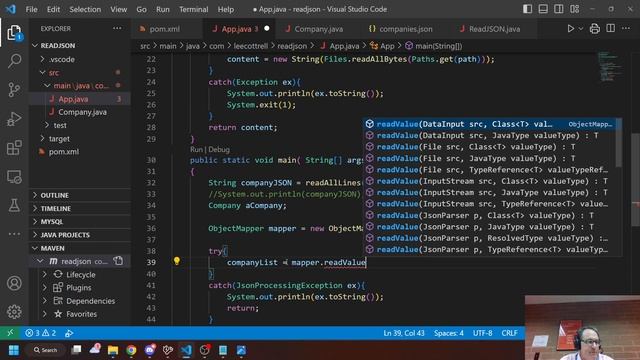The width and height of the screenshot is (640, 360).
Task: Customize layout icon in title bar
Action: [575, 9]
